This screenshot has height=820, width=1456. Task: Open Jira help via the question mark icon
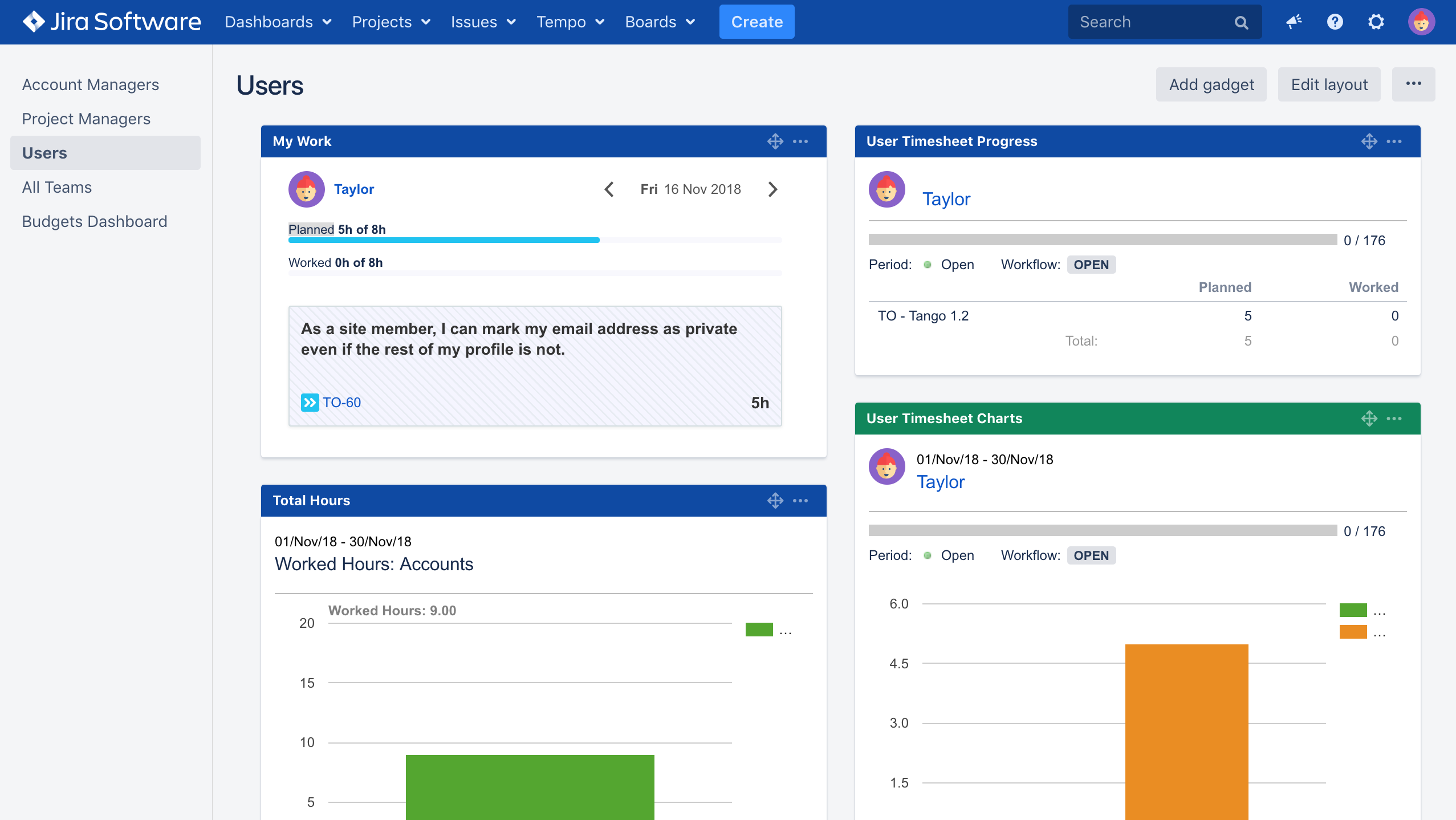point(1335,22)
